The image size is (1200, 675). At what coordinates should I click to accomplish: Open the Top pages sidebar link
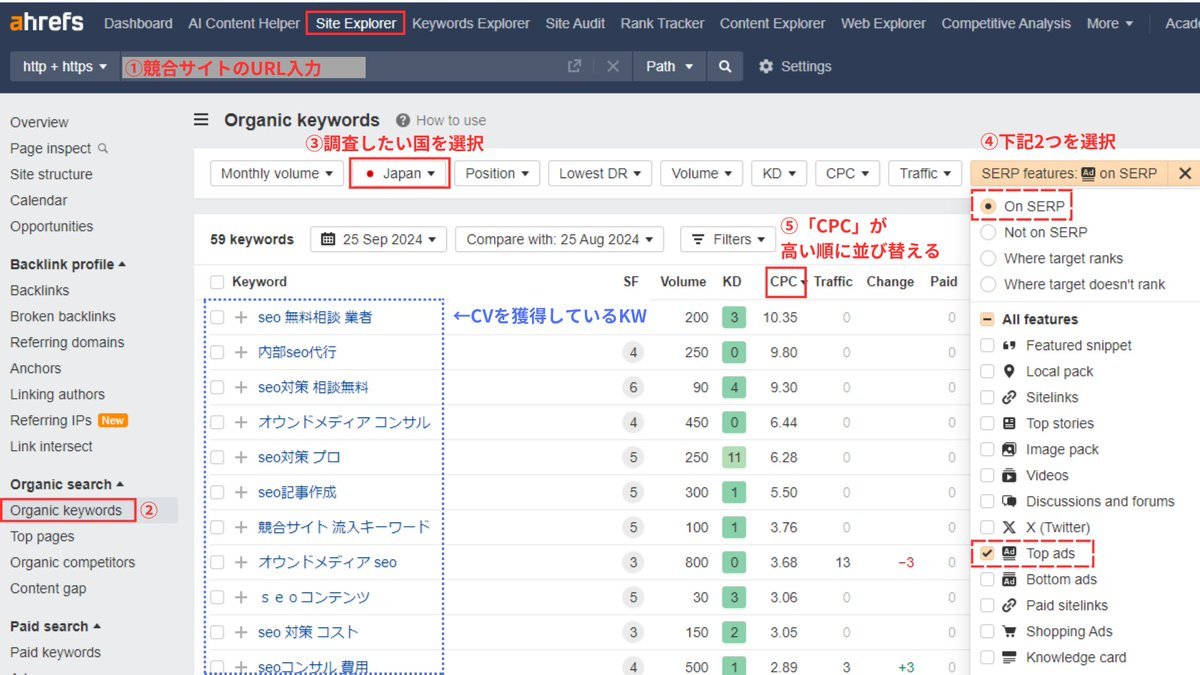click(x=42, y=536)
